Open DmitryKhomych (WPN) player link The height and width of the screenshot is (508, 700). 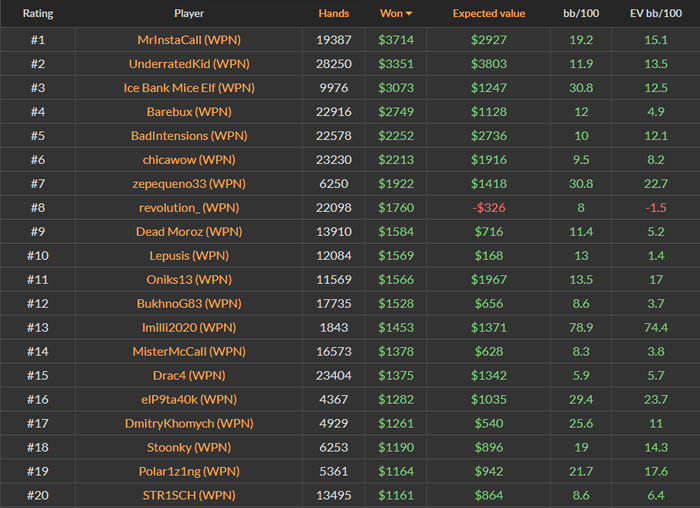click(x=188, y=424)
